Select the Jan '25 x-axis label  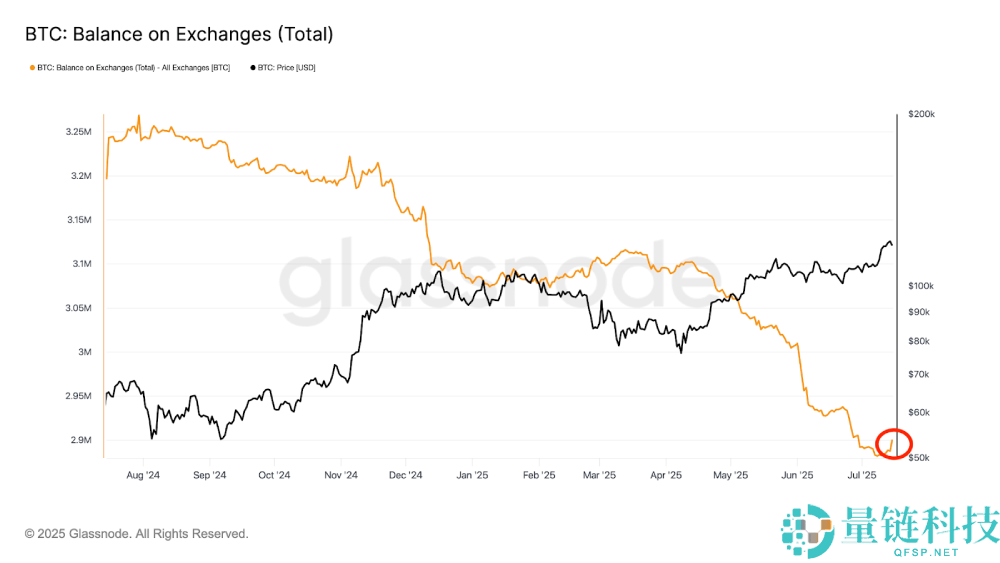pos(472,476)
